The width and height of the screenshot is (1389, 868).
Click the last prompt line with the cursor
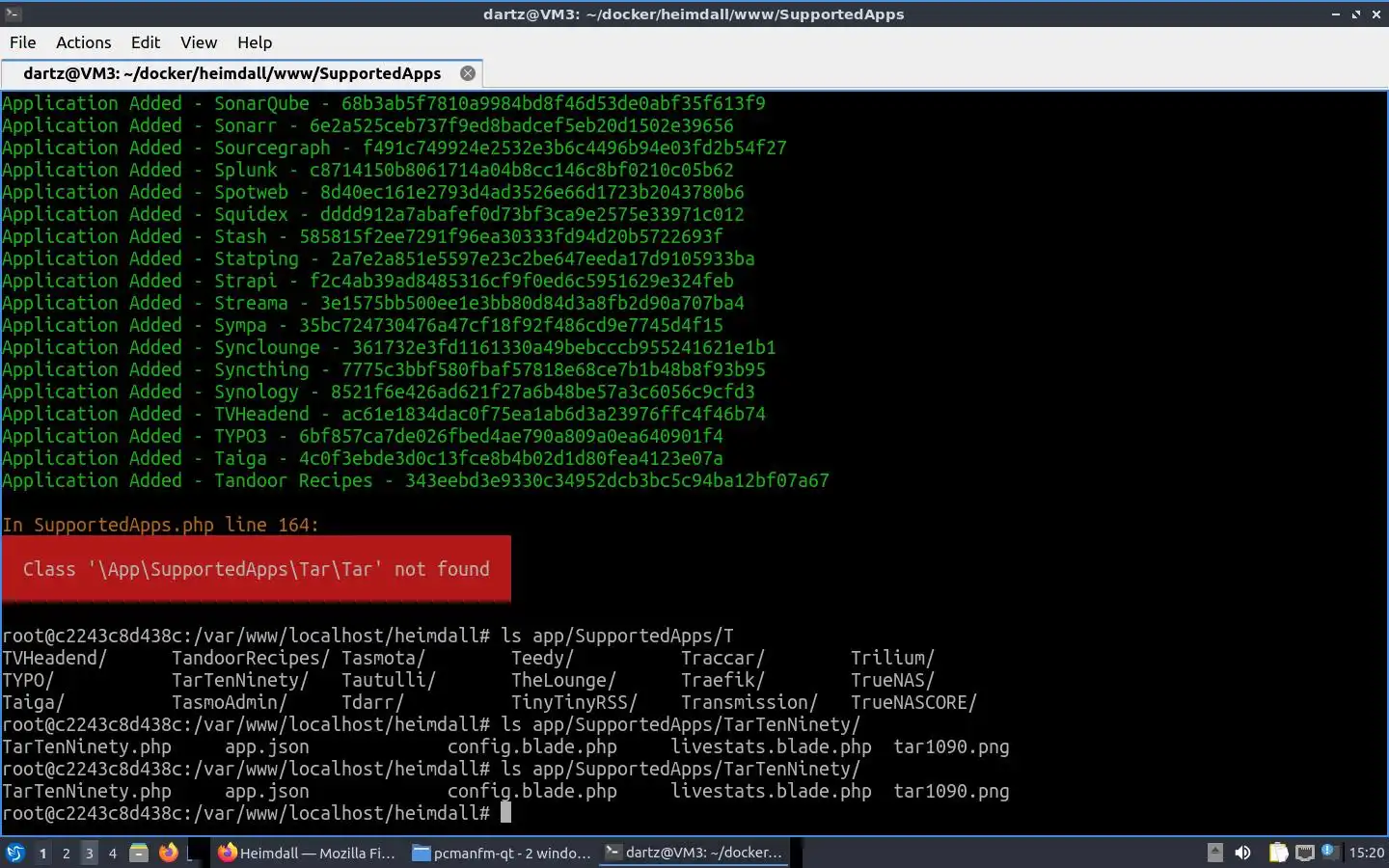tap(257, 813)
